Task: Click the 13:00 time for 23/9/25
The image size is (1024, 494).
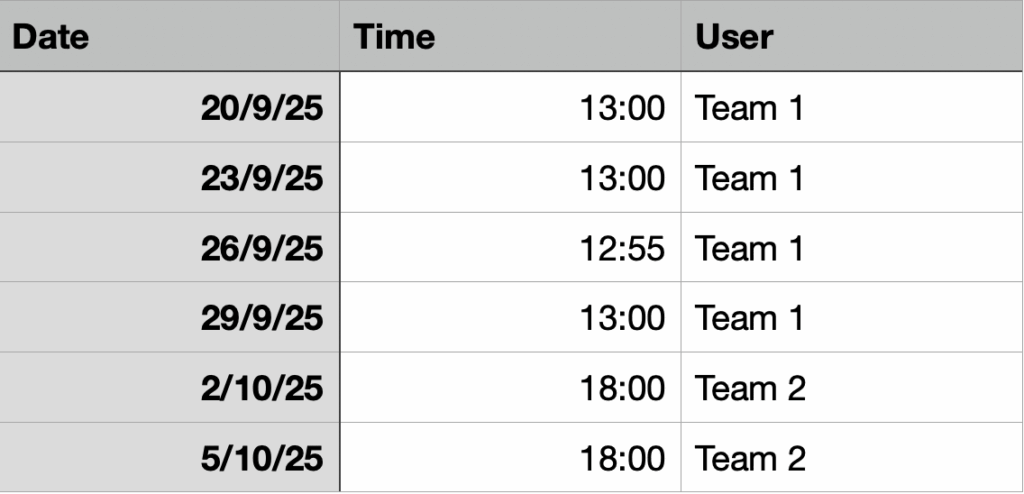Action: 621,178
